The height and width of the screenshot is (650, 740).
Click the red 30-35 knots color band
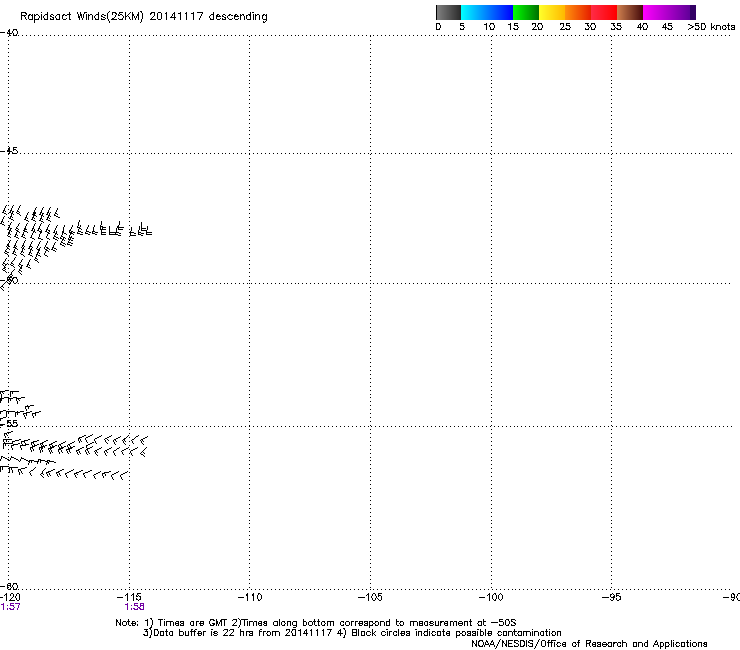click(604, 12)
